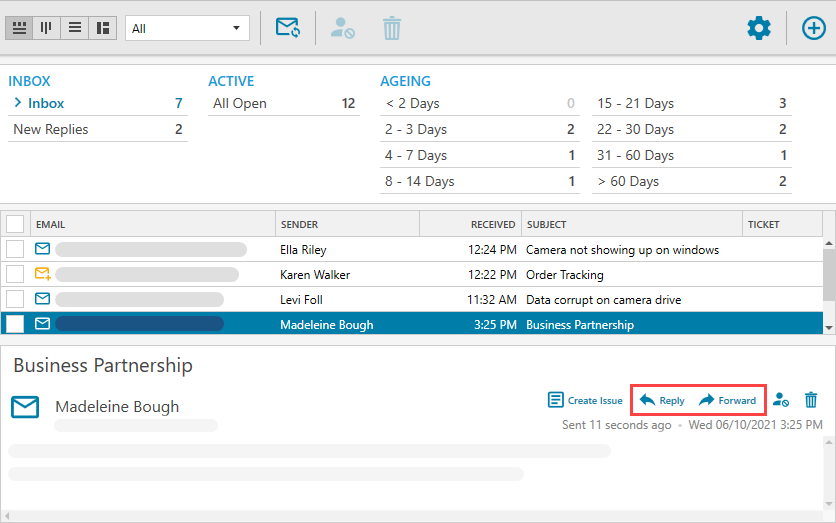Filter by 31 - 60 Days ageing
Image resolution: width=836 pixels, height=523 pixels.
692,156
